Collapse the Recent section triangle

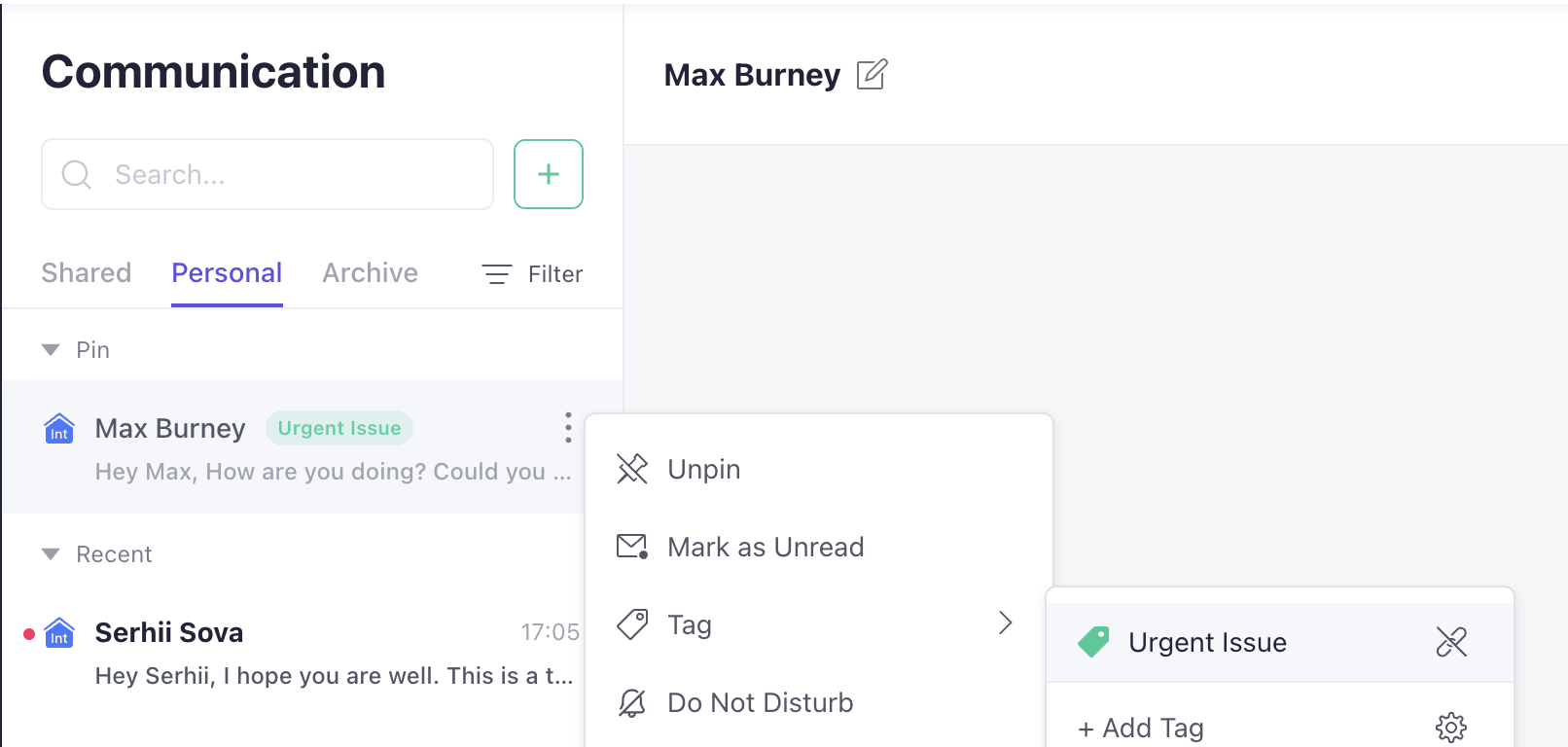point(51,553)
